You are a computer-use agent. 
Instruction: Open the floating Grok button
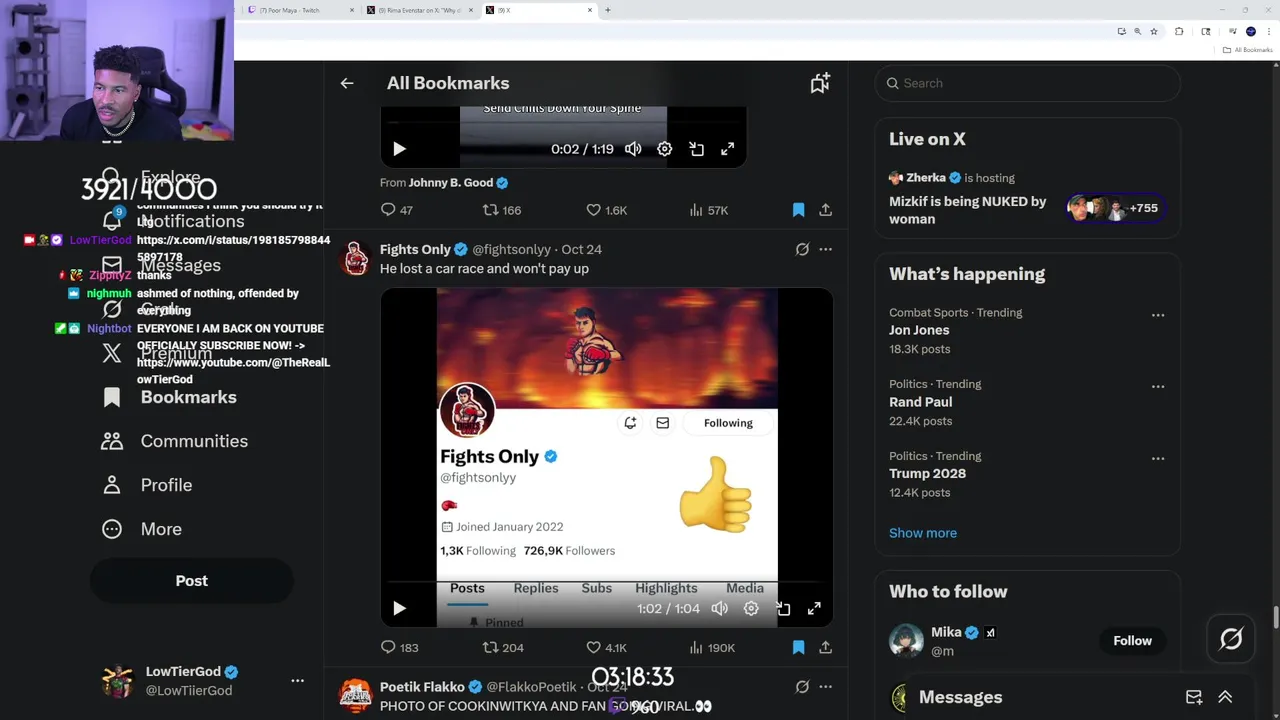(1231, 639)
